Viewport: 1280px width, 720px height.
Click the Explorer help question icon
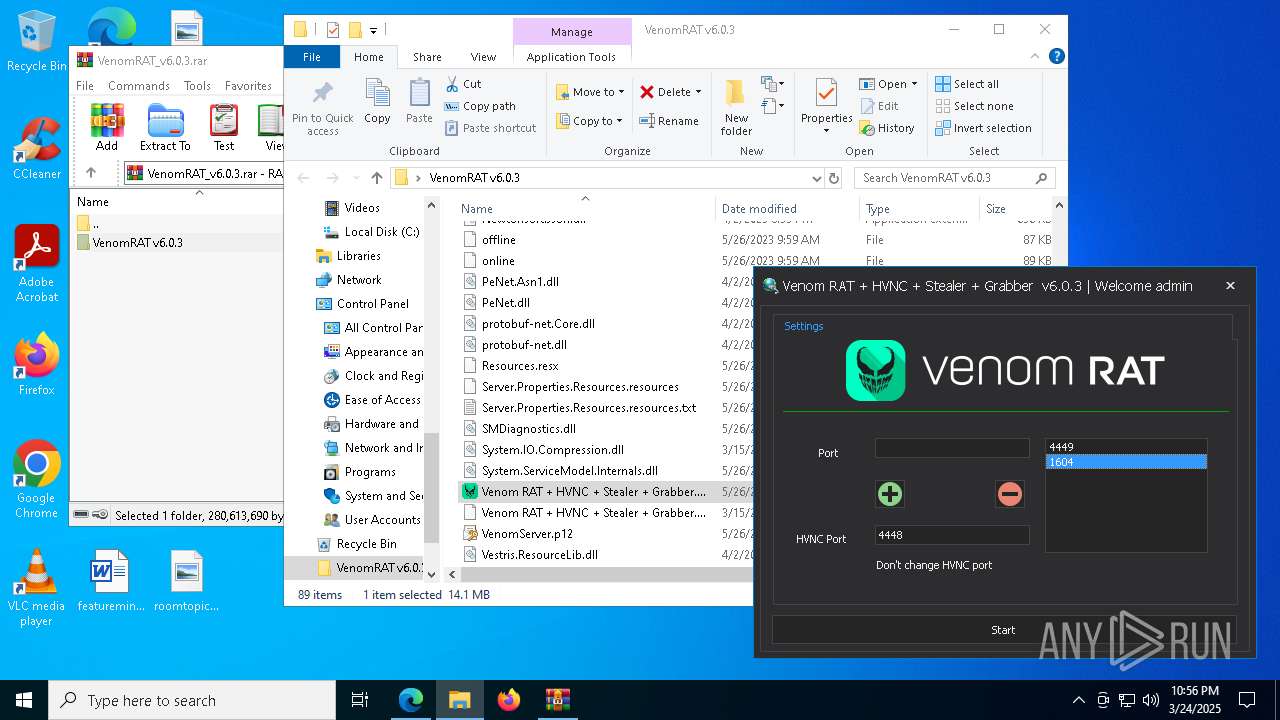[1057, 57]
